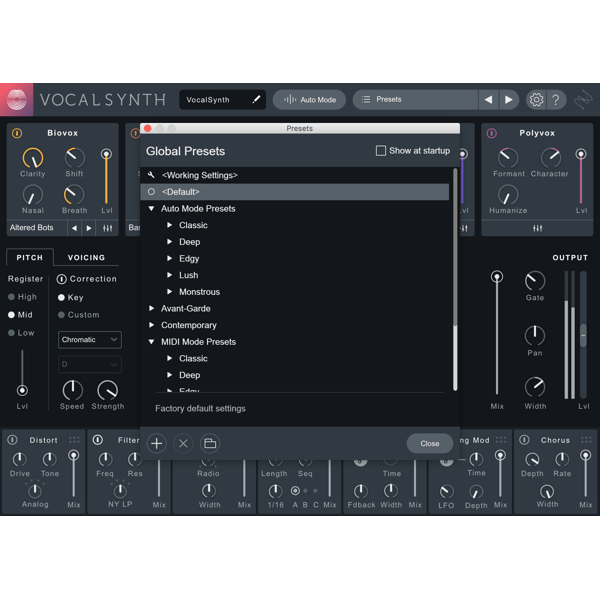Select next Biovox preset arrow
This screenshot has width=600, height=600.
coord(89,228)
